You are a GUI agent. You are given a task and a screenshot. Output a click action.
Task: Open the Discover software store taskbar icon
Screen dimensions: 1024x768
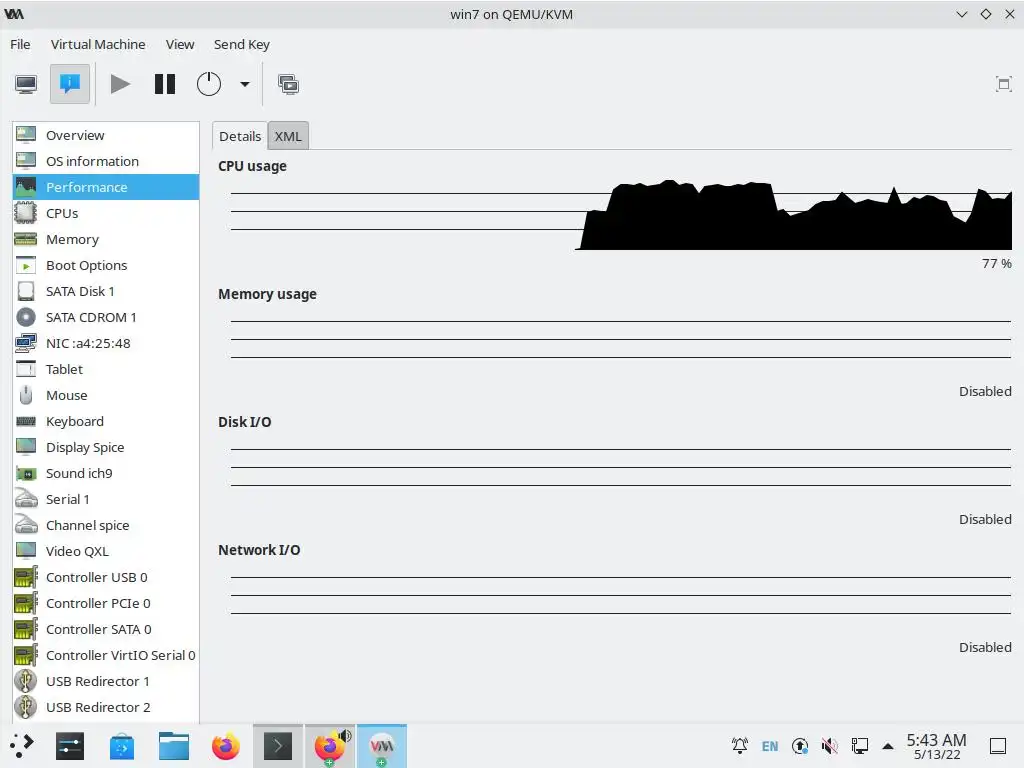(x=122, y=746)
